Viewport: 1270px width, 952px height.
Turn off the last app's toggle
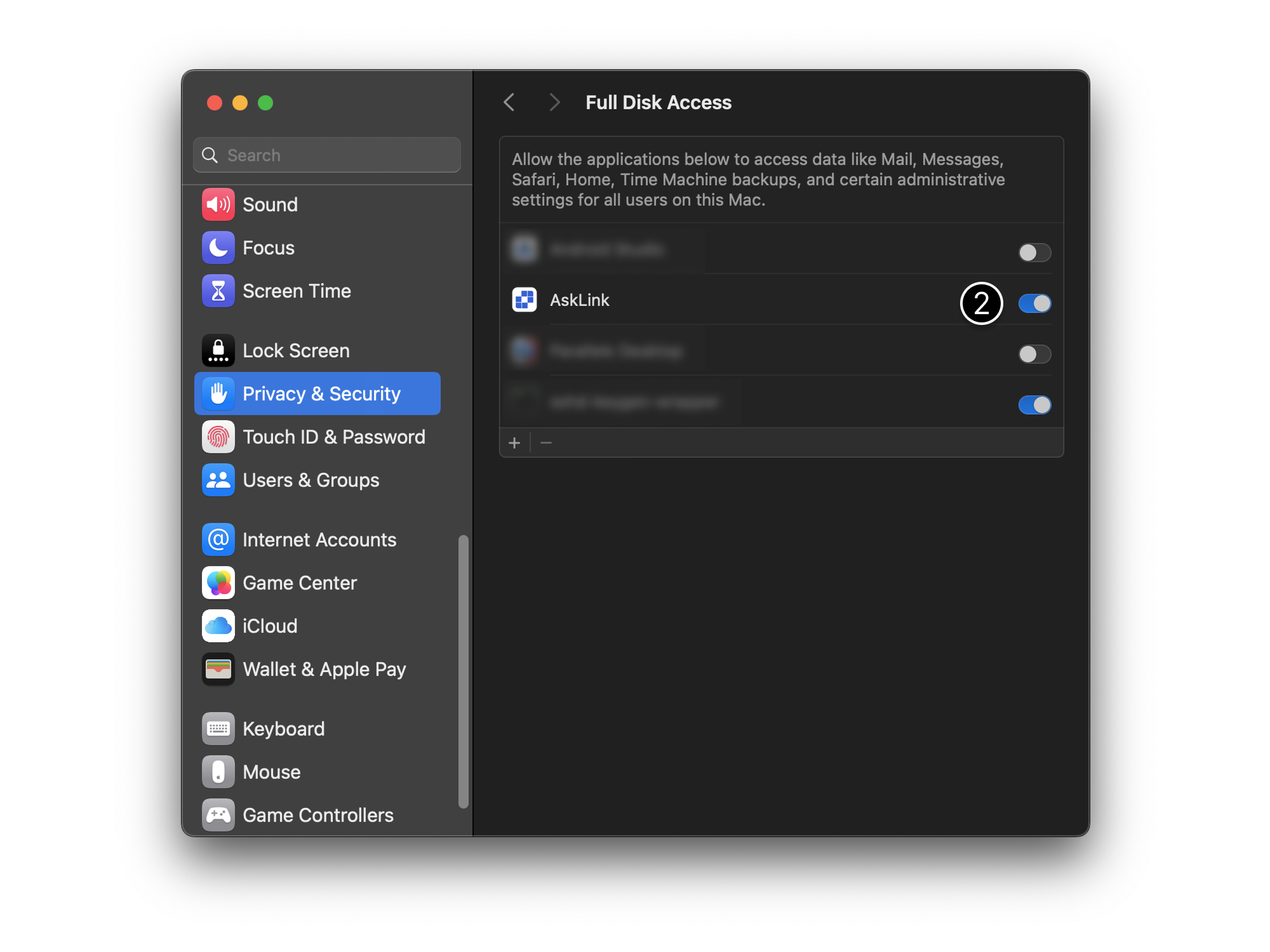click(x=1034, y=405)
